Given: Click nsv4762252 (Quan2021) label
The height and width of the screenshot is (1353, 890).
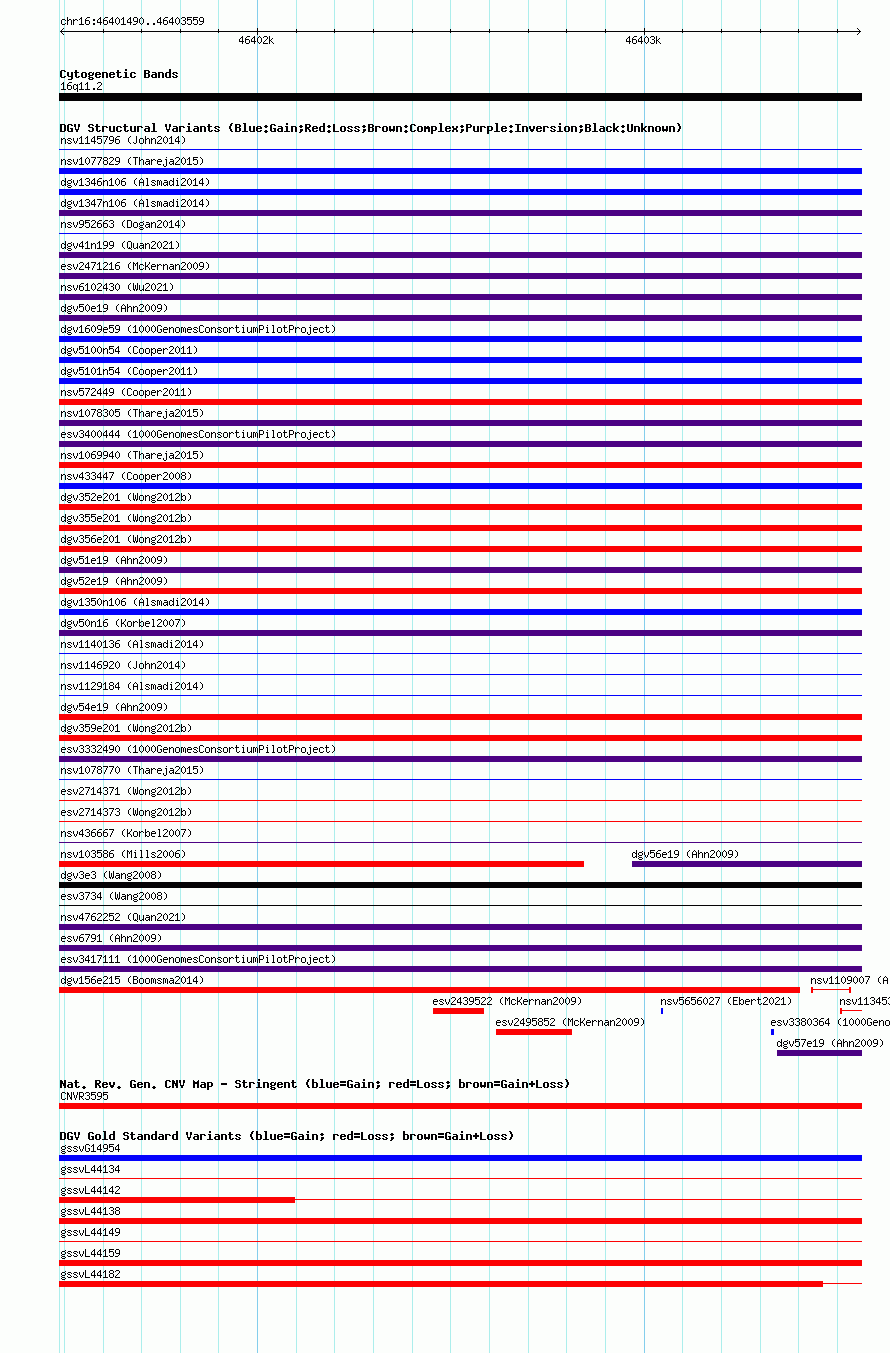Looking at the screenshot, I should [123, 917].
